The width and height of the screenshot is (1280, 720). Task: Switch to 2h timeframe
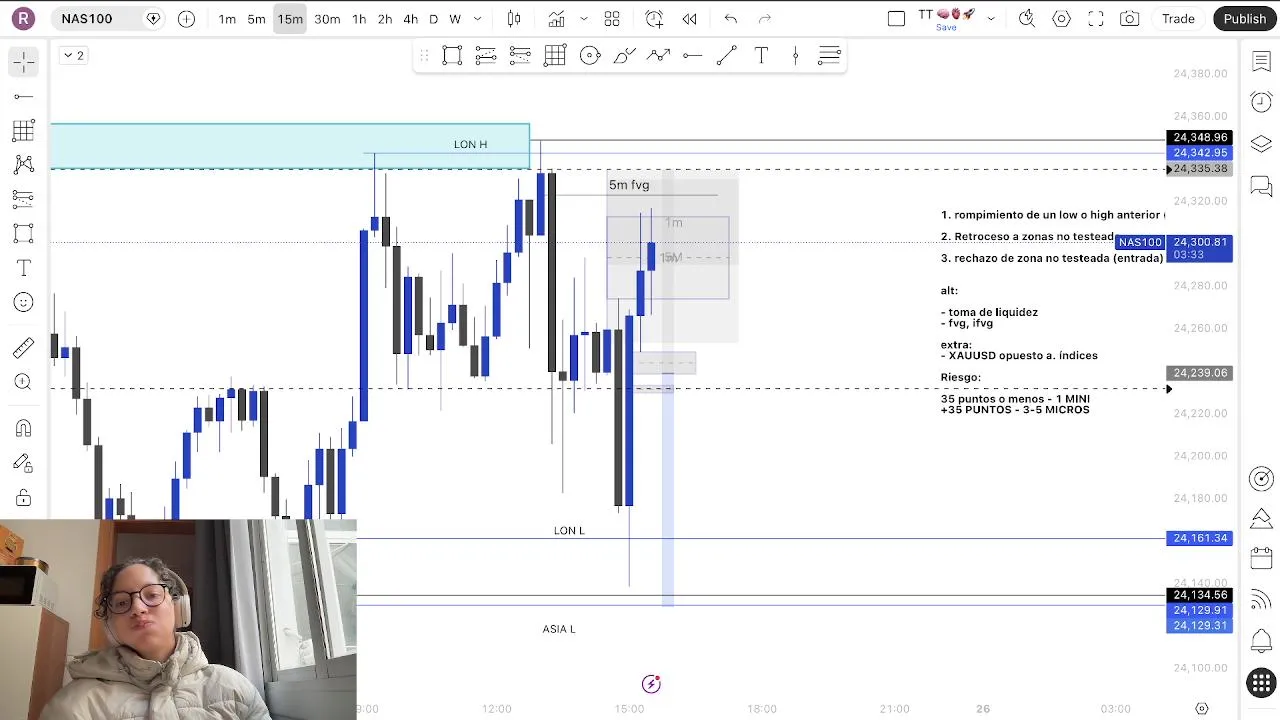point(385,19)
